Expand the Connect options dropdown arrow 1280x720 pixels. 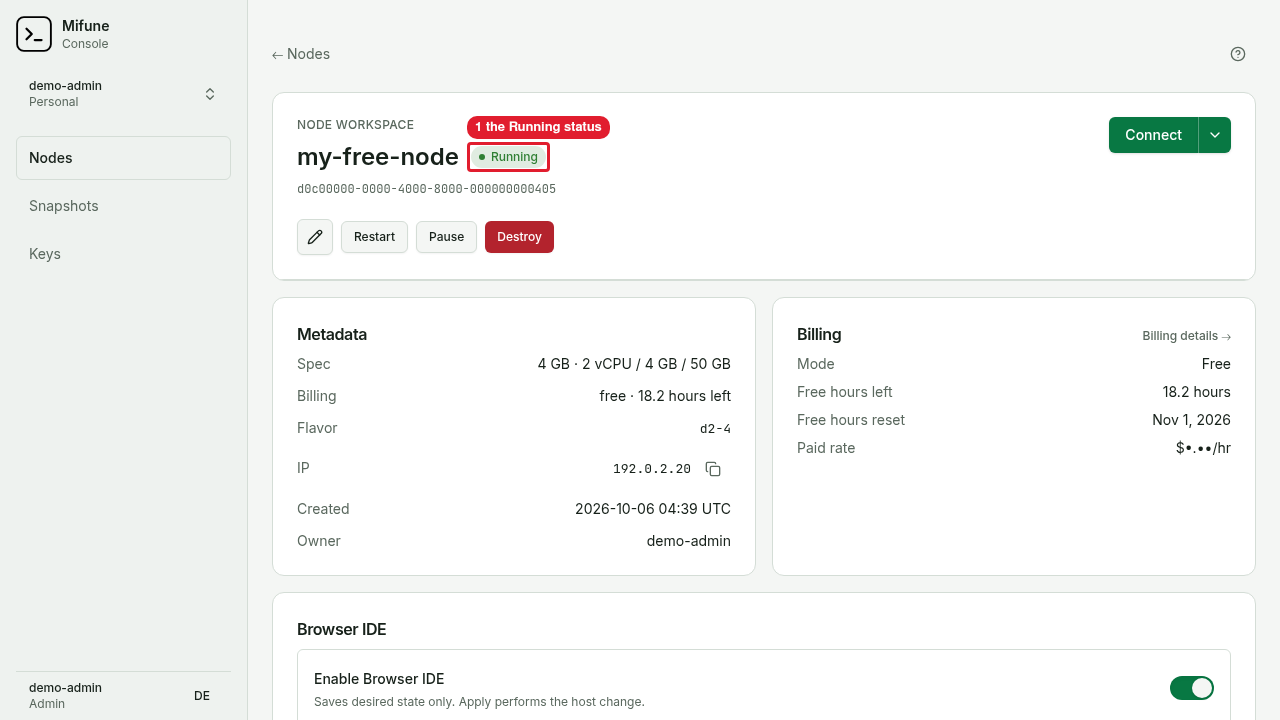(x=1215, y=135)
